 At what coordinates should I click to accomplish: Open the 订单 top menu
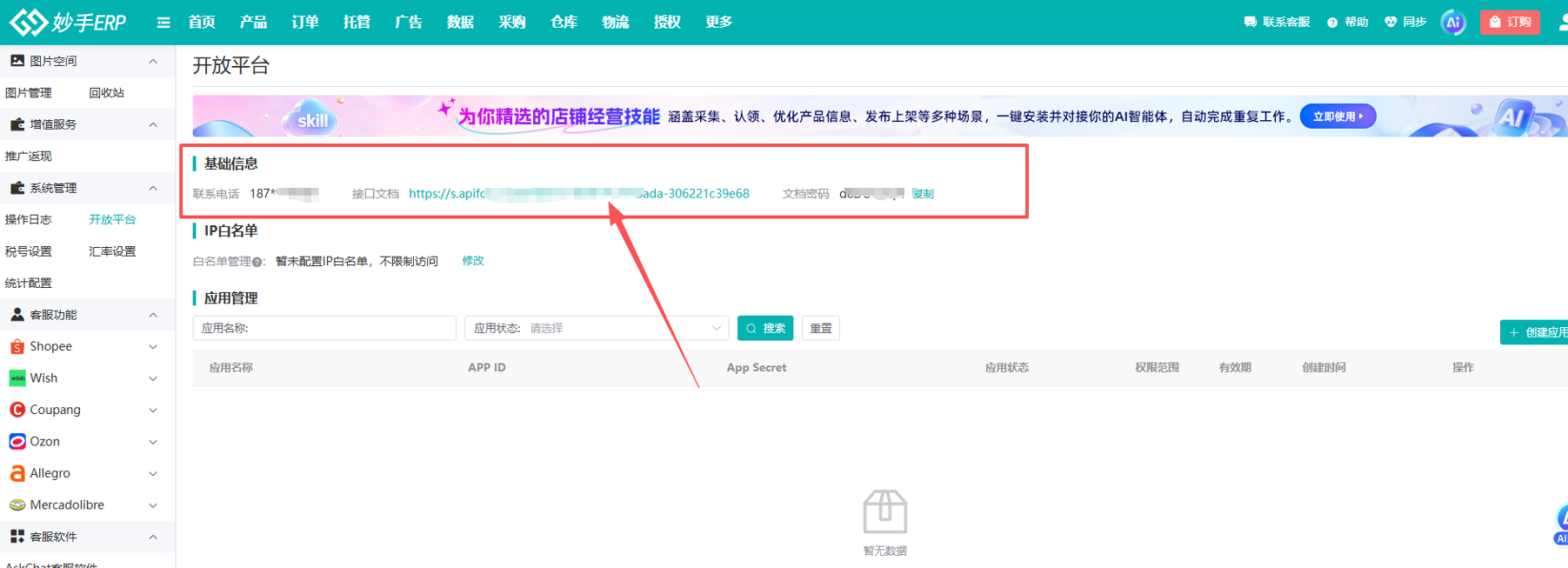pos(305,22)
